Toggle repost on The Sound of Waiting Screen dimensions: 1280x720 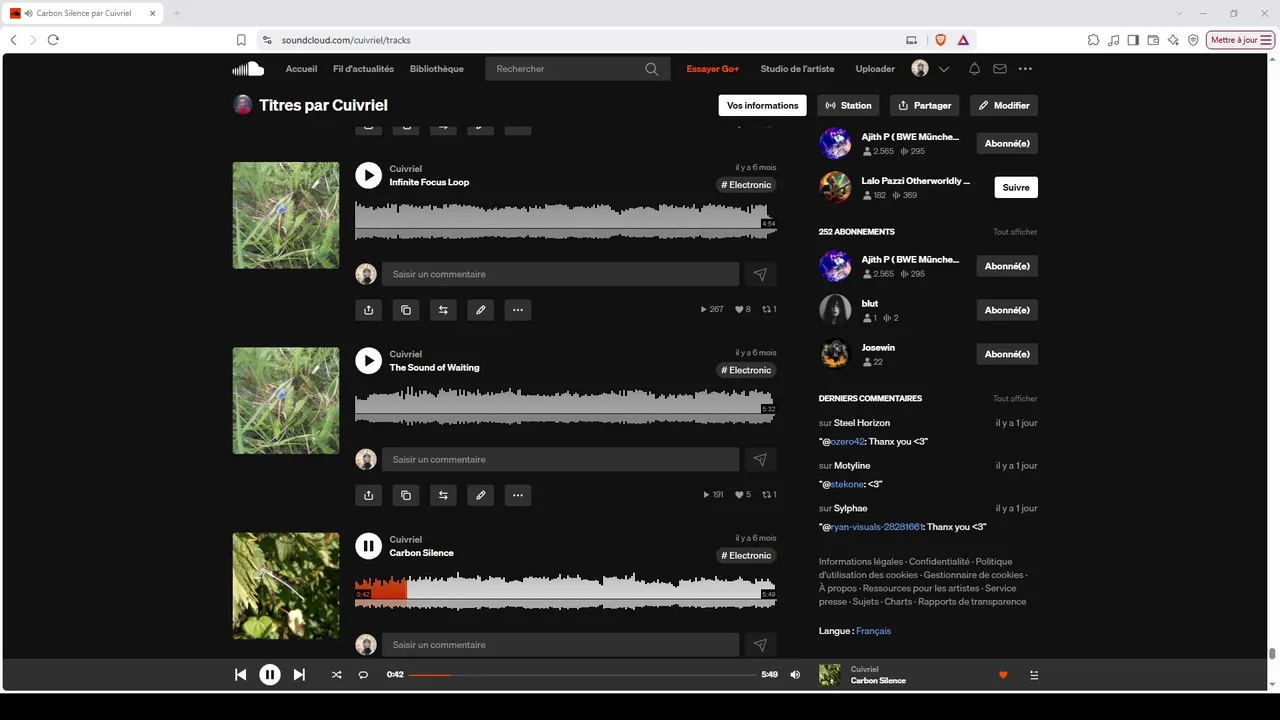click(442, 495)
